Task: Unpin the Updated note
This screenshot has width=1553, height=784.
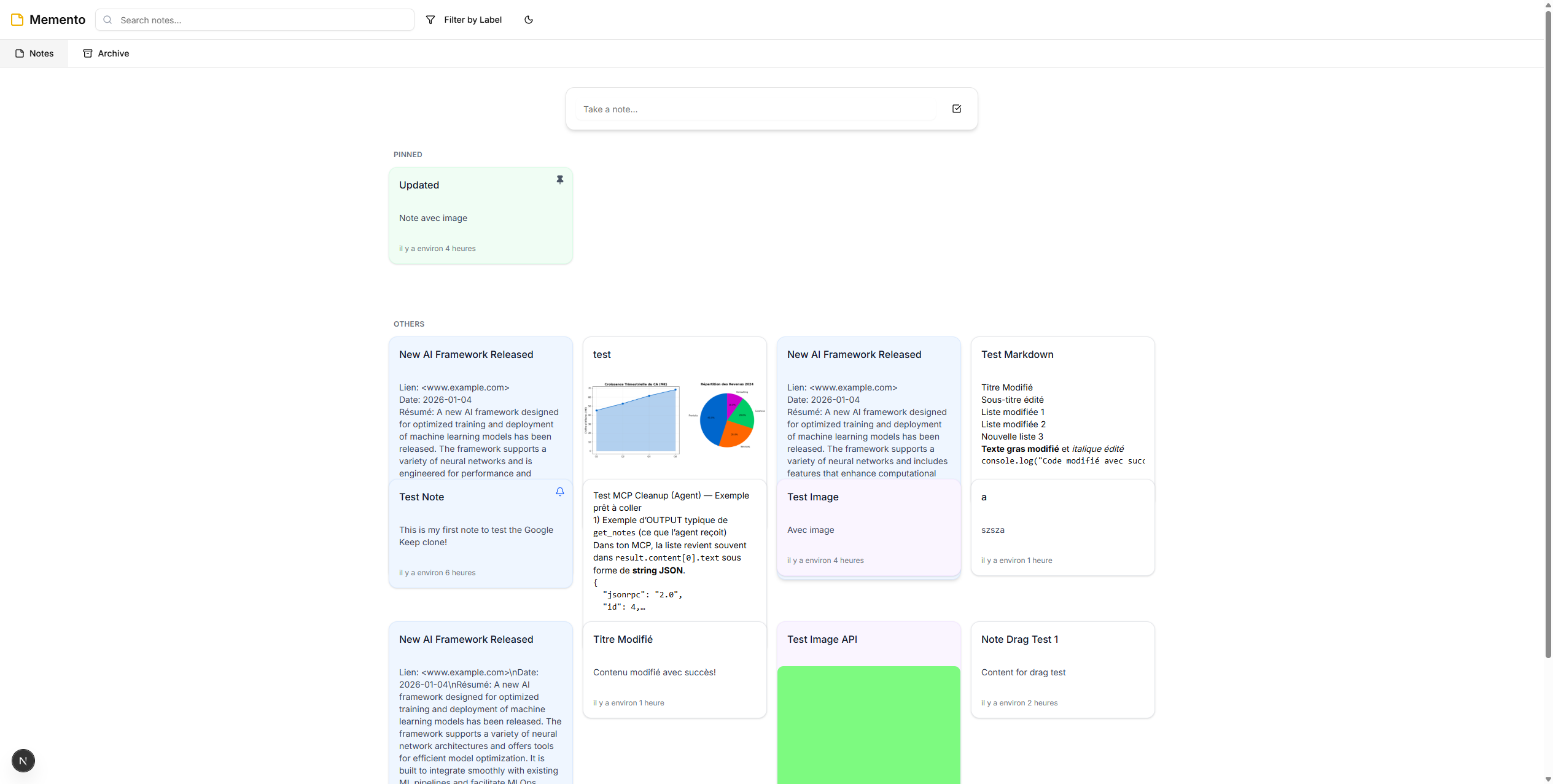Action: [559, 180]
